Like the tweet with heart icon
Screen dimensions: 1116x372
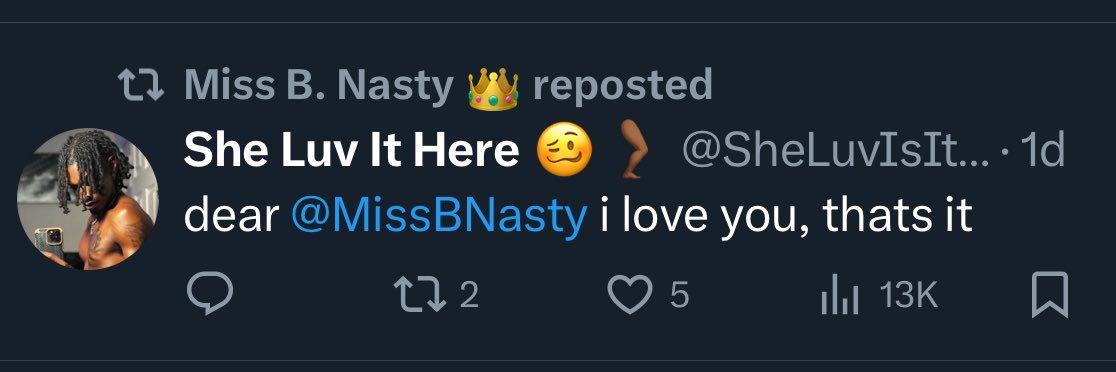coord(630,294)
